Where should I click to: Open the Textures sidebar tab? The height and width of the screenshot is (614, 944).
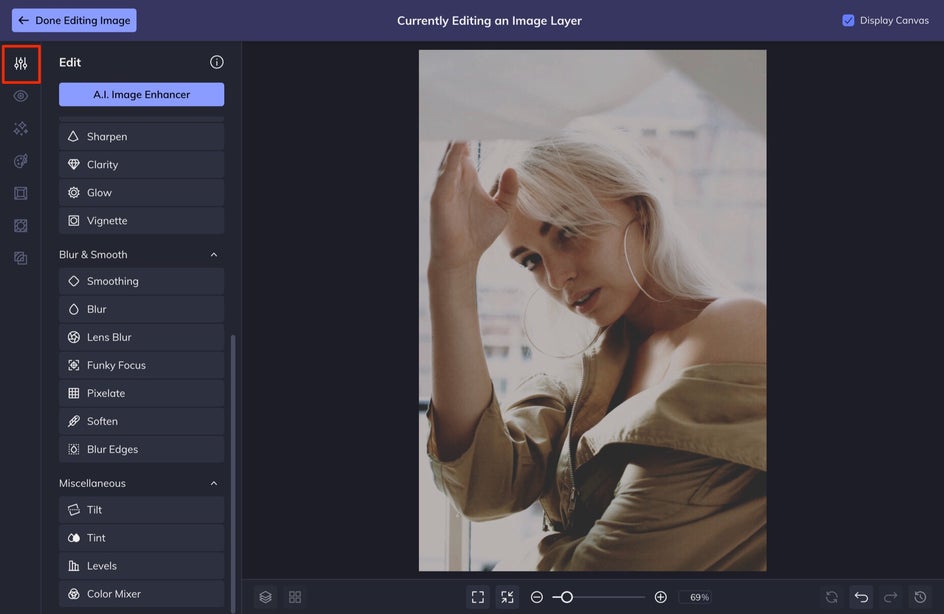point(20,258)
